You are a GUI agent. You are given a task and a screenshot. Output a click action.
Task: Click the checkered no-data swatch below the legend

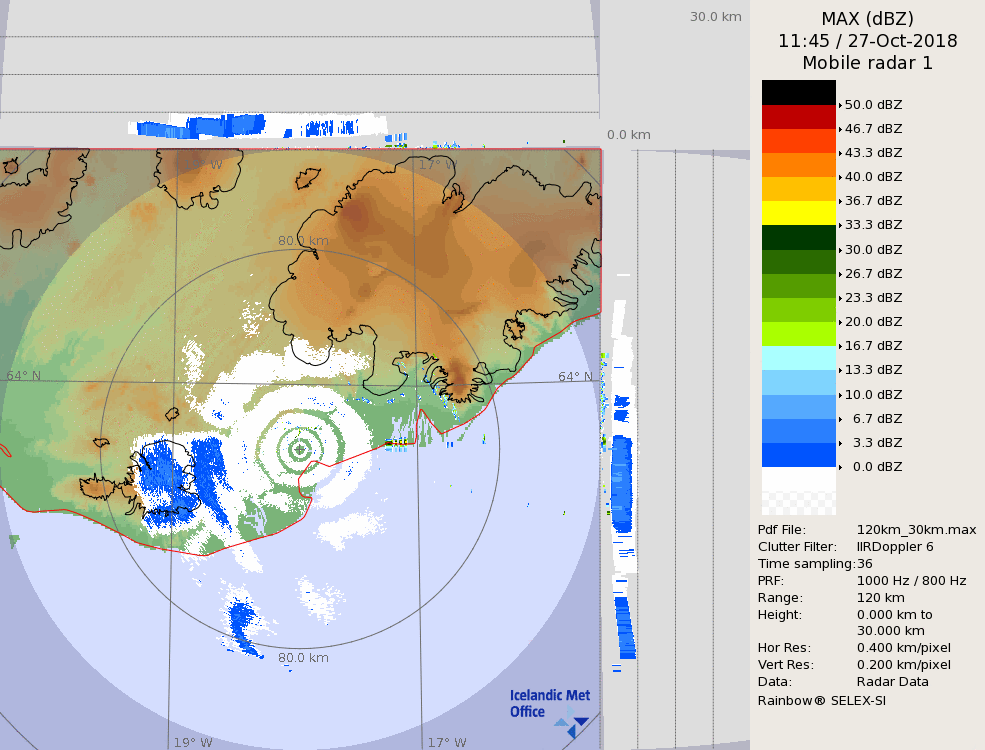[798, 492]
